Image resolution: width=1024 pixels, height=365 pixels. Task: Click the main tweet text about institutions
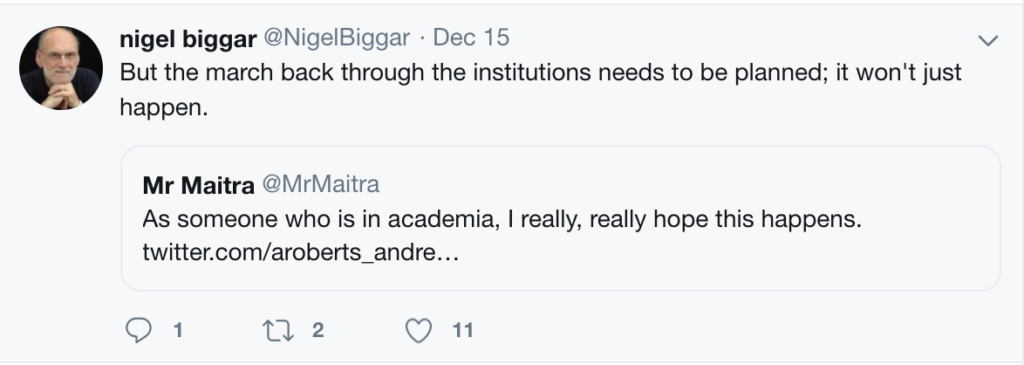[541, 89]
